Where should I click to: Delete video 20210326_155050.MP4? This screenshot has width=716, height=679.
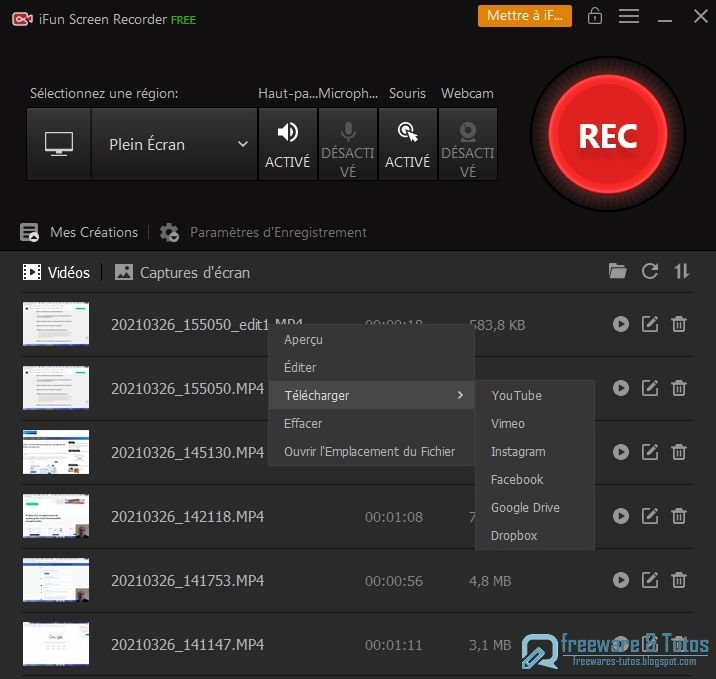coord(679,388)
